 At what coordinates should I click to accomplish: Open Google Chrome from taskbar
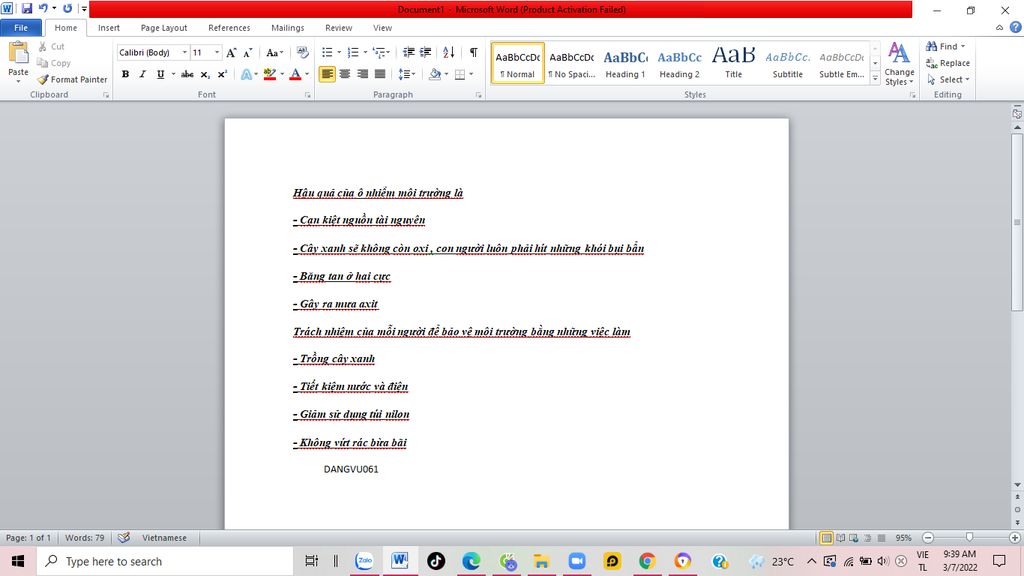click(647, 561)
